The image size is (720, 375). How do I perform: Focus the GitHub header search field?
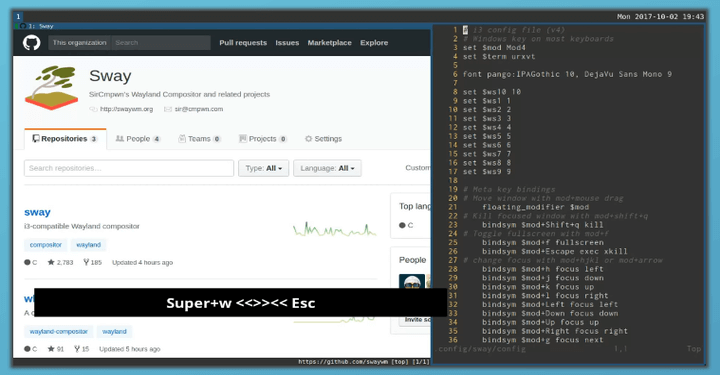pos(161,43)
